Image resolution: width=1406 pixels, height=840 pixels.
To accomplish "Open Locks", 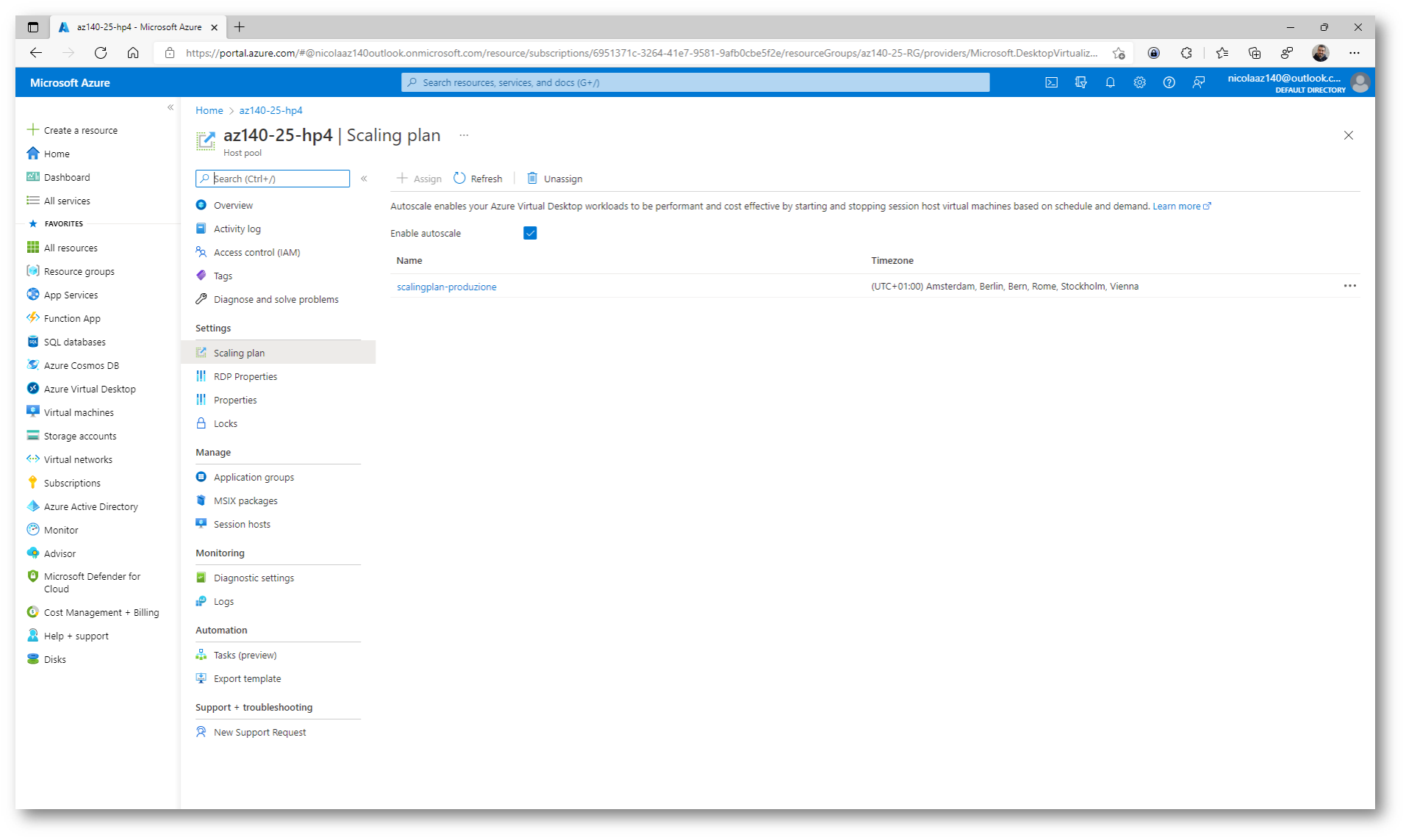I will coord(225,423).
